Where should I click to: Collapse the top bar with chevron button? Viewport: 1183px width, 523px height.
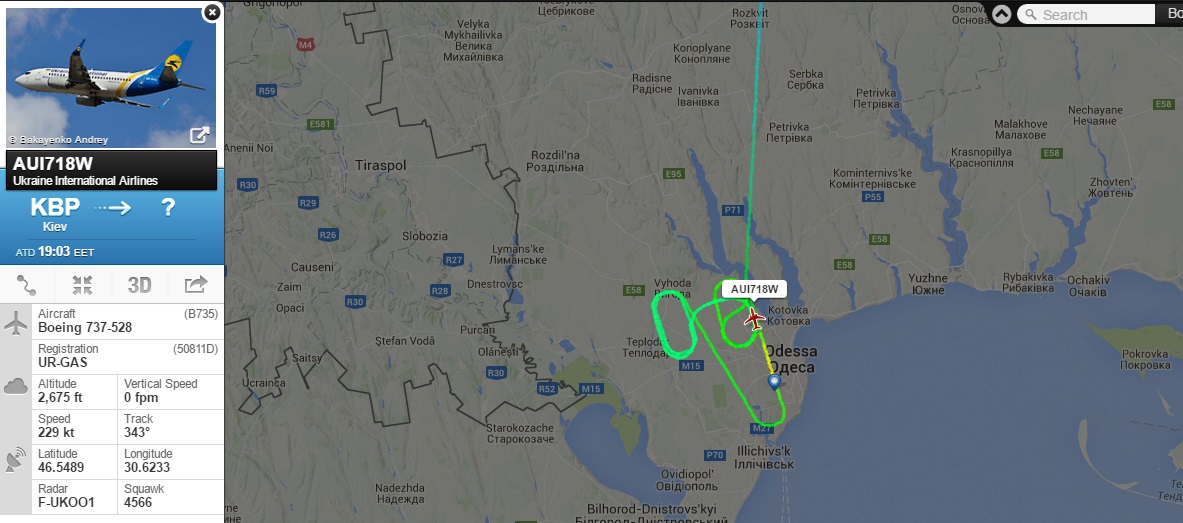click(x=1001, y=14)
